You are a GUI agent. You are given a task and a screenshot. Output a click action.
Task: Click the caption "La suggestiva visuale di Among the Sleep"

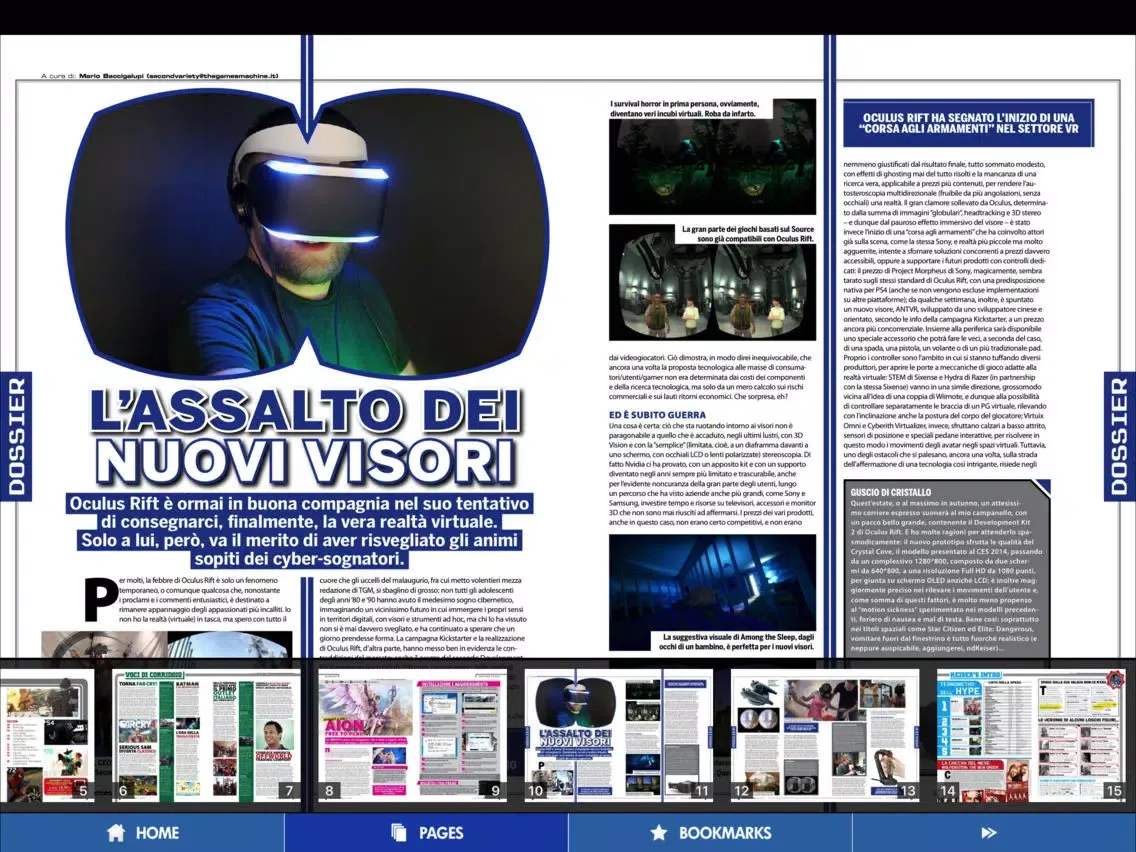point(735,641)
